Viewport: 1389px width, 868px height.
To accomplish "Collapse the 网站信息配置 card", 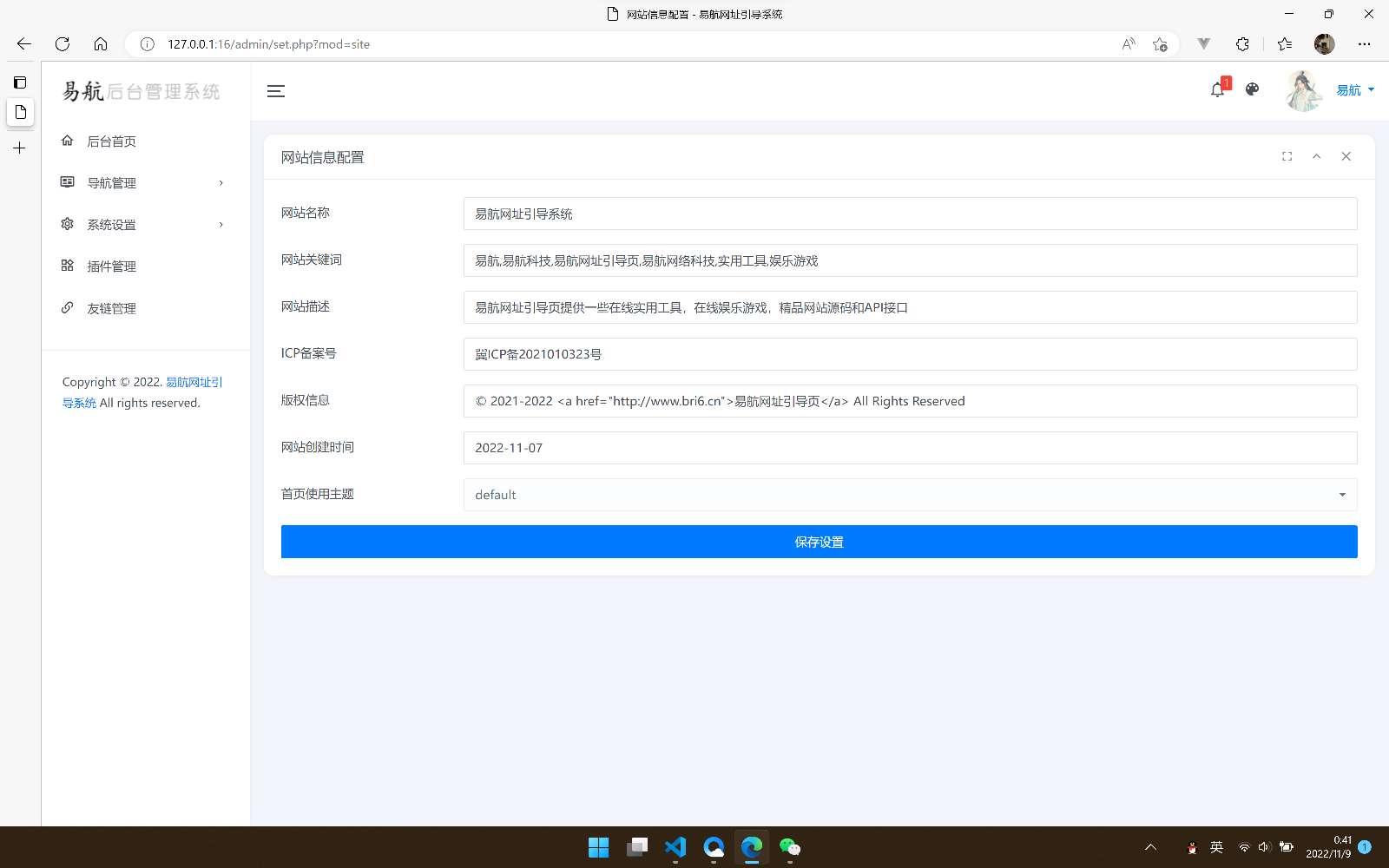I will (1316, 156).
